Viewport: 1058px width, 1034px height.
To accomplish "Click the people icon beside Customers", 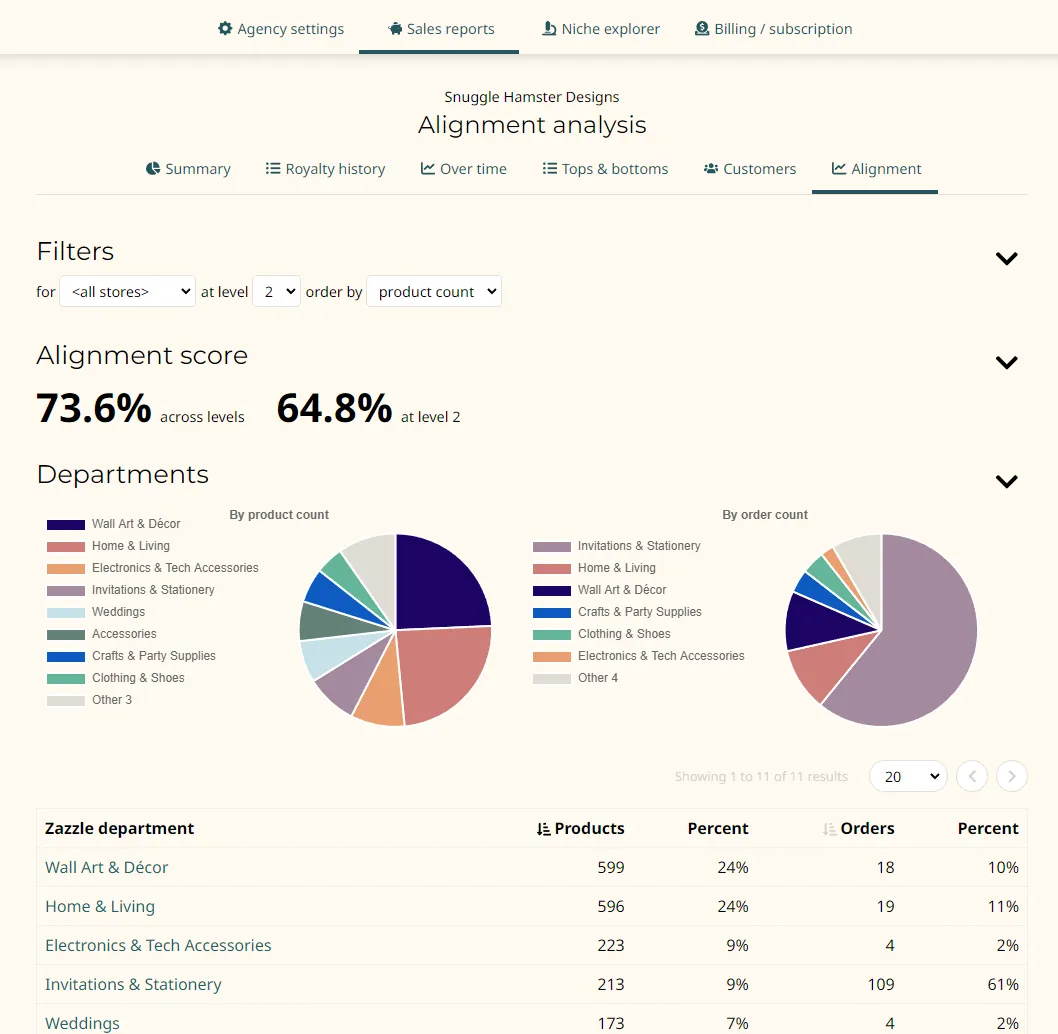I will tap(711, 169).
